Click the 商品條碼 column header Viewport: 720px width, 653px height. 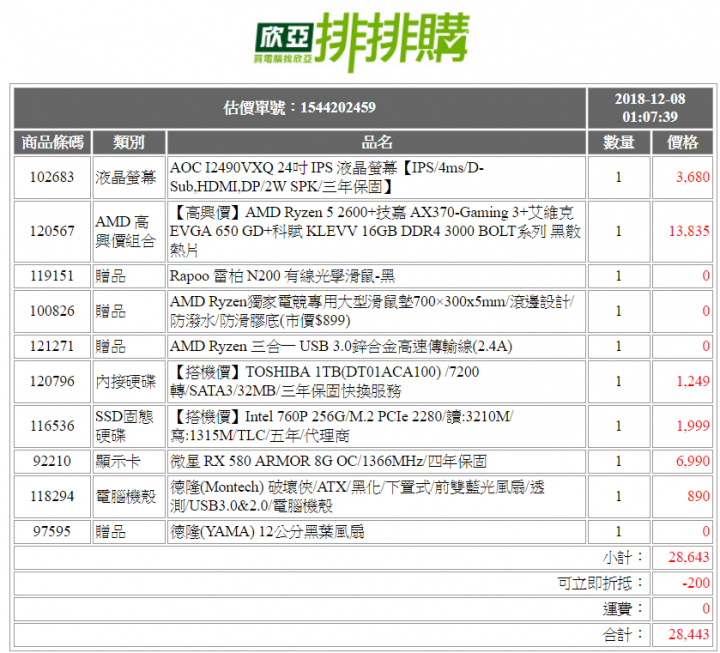53,142
